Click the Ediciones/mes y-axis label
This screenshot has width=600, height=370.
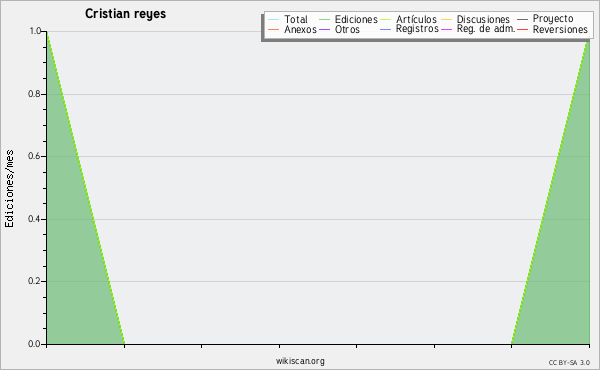click(x=9, y=189)
